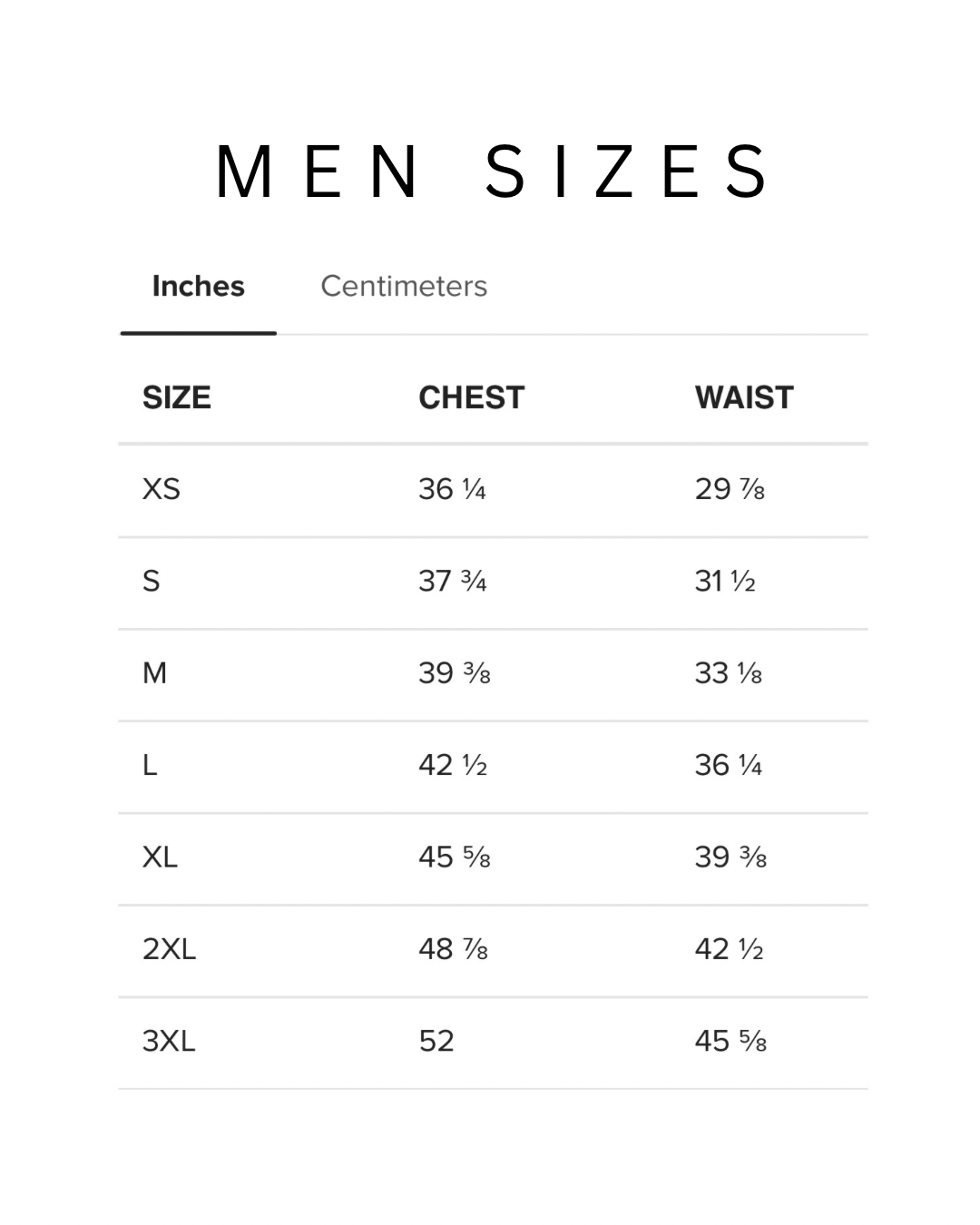
Task: Click the S waist value 31 ½
Action: point(725,582)
